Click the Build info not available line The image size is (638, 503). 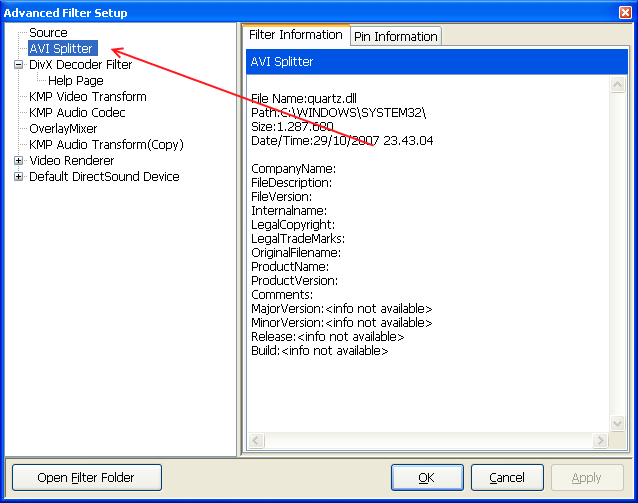[x=319, y=351]
